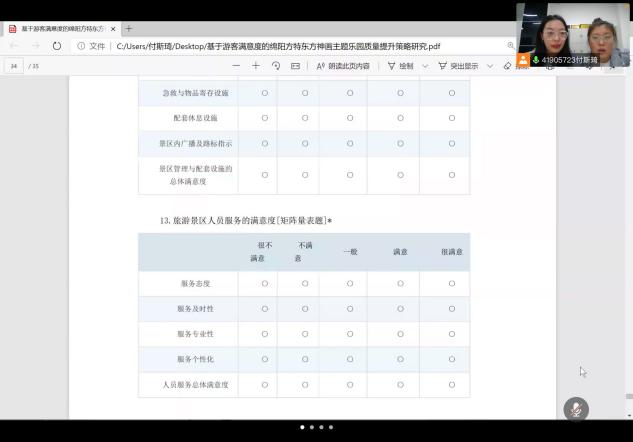
Task: Select 很不满意 for 急救与物品寄存设施
Action: (265, 93)
